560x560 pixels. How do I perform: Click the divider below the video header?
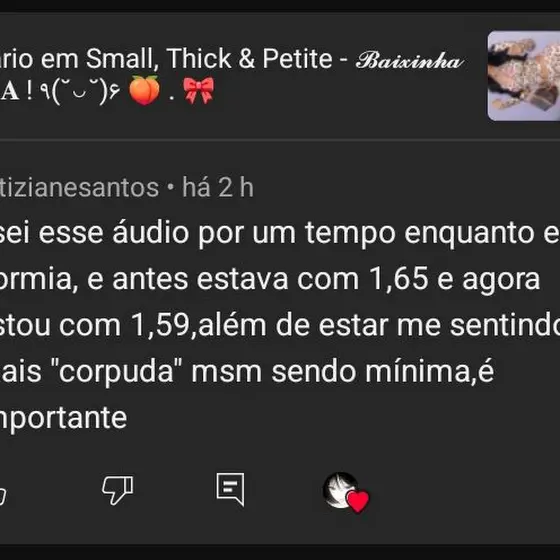point(280,140)
